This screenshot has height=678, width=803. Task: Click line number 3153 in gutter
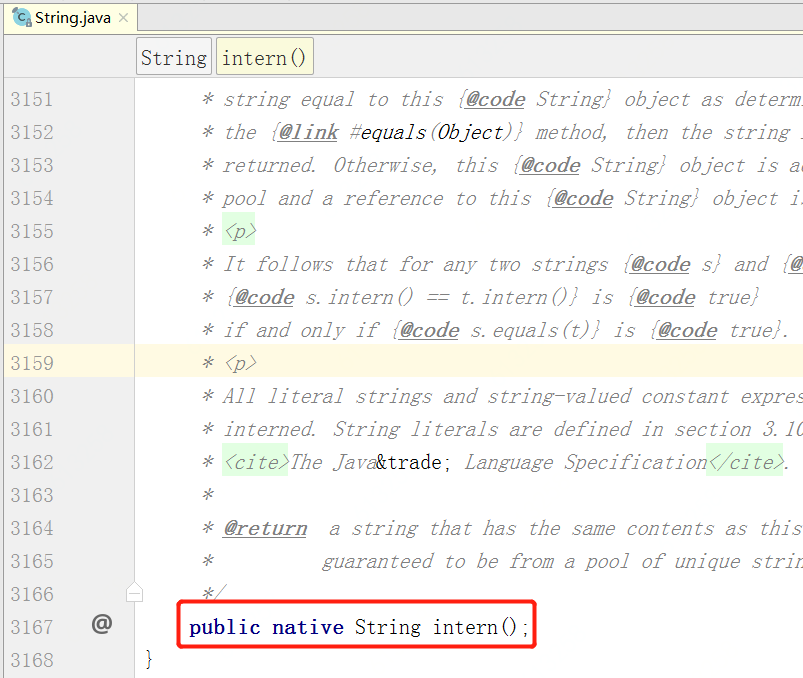[x=32, y=165]
